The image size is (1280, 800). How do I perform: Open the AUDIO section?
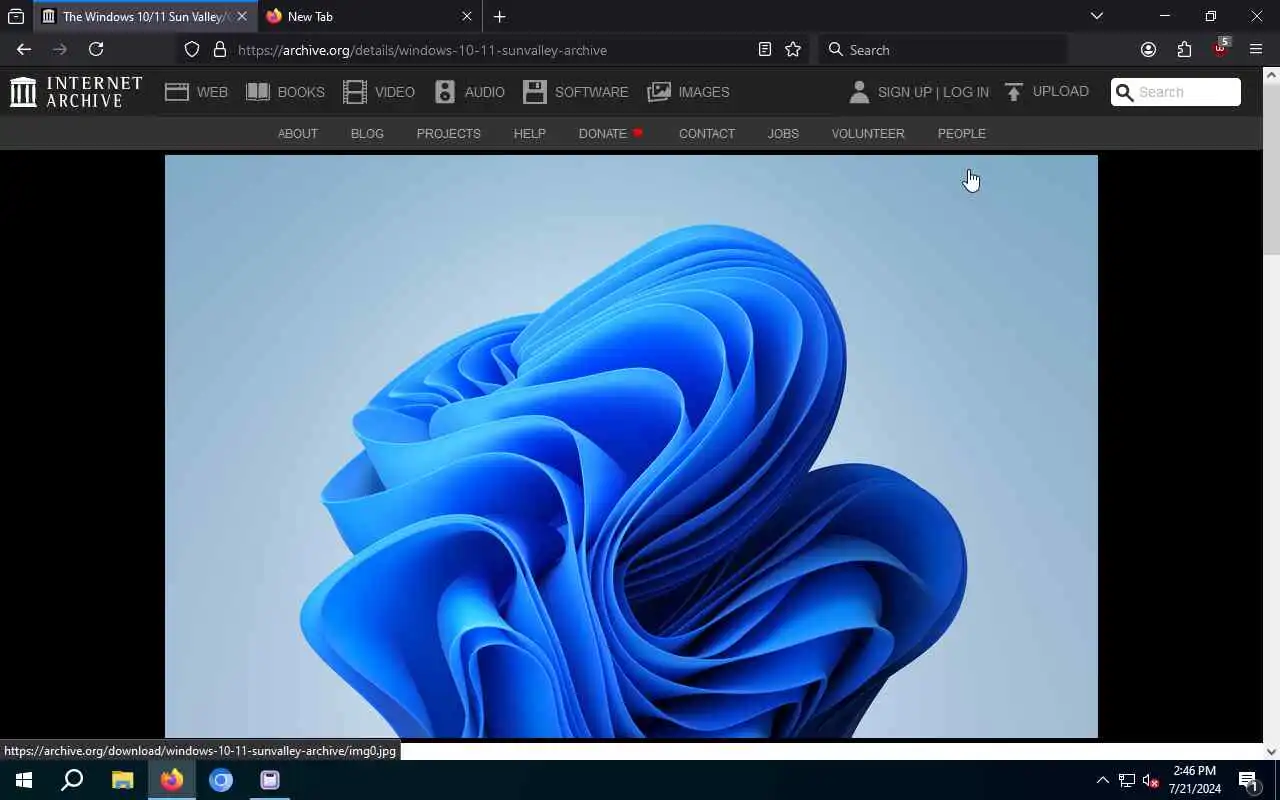tap(470, 92)
